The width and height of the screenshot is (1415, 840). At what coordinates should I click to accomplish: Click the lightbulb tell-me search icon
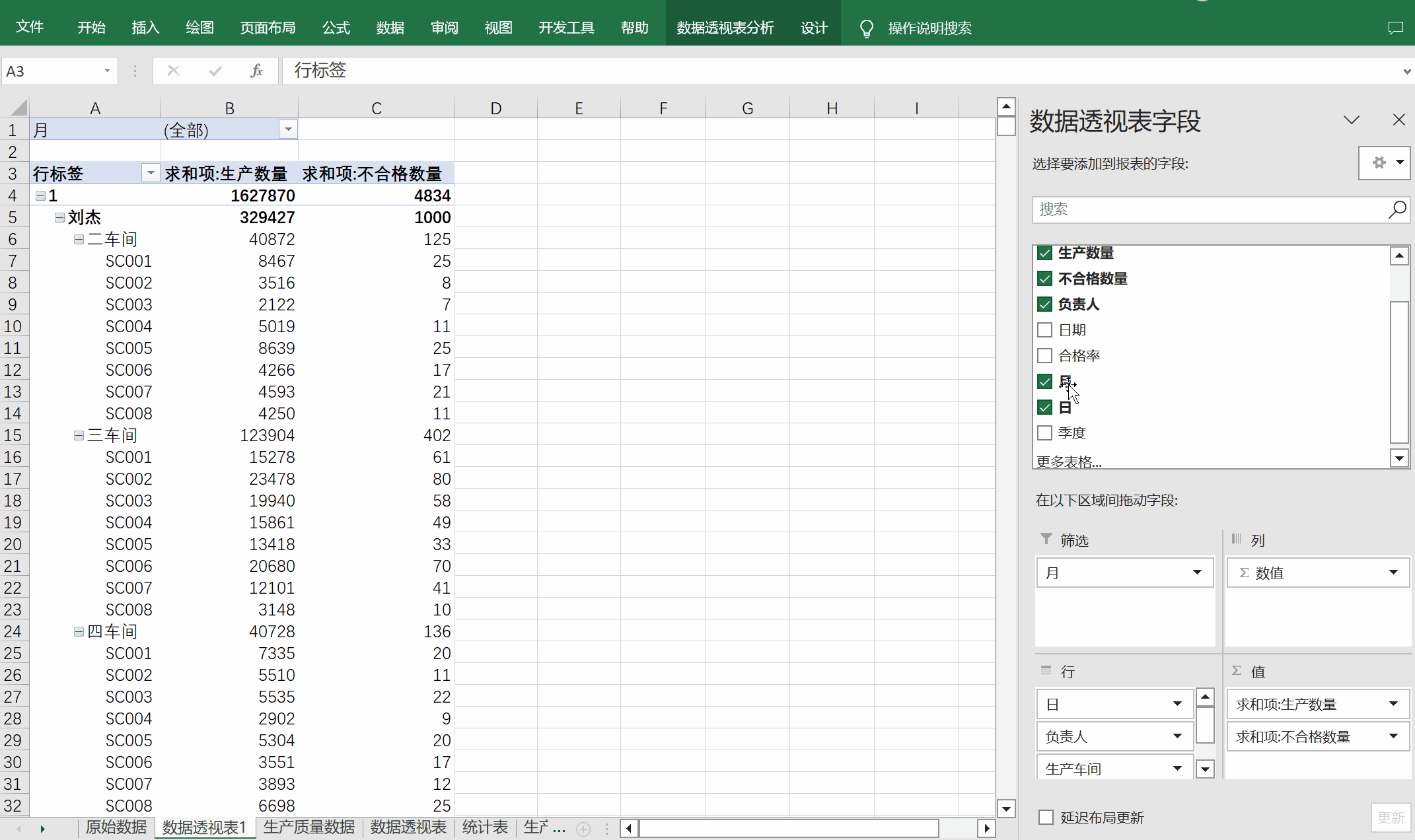tap(866, 28)
